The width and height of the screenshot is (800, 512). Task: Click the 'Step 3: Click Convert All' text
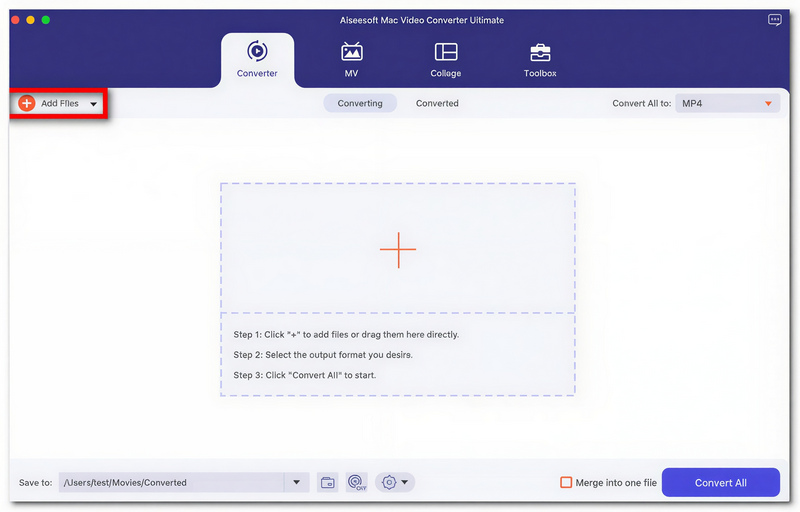point(305,375)
